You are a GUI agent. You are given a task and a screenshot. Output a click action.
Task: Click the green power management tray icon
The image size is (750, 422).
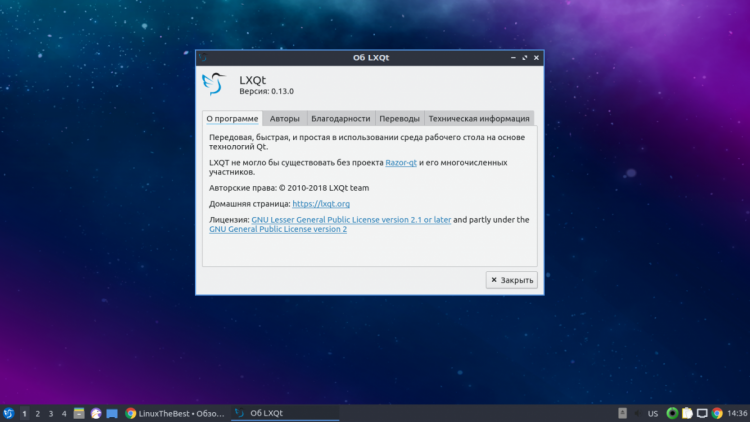672,413
